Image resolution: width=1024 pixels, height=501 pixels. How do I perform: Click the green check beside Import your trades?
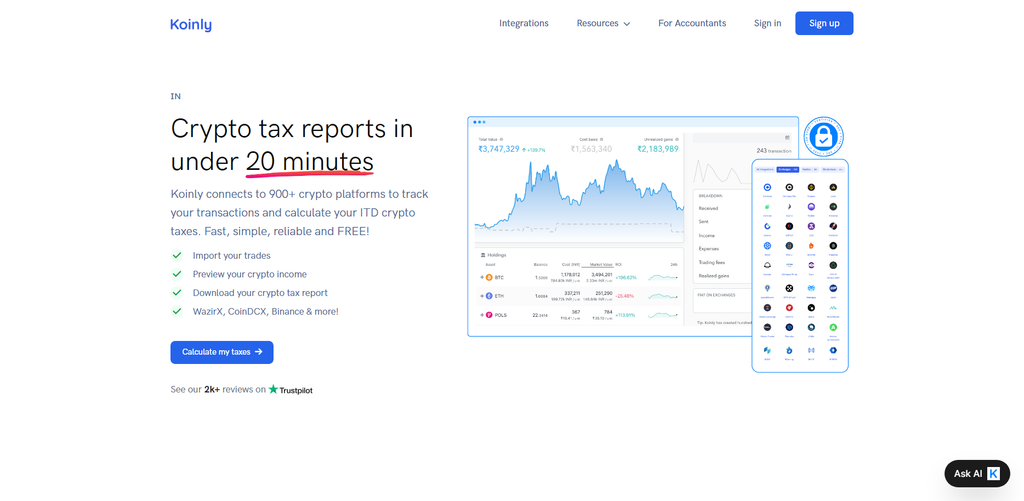[x=176, y=255]
